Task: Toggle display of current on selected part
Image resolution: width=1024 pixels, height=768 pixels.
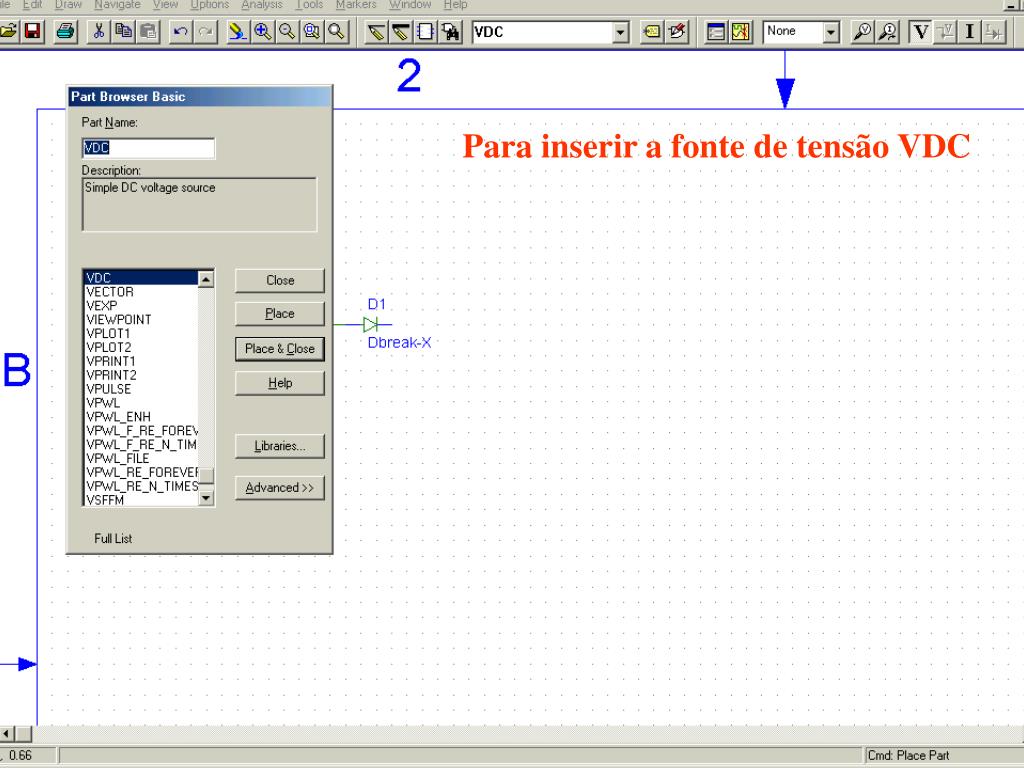Action: tap(995, 31)
